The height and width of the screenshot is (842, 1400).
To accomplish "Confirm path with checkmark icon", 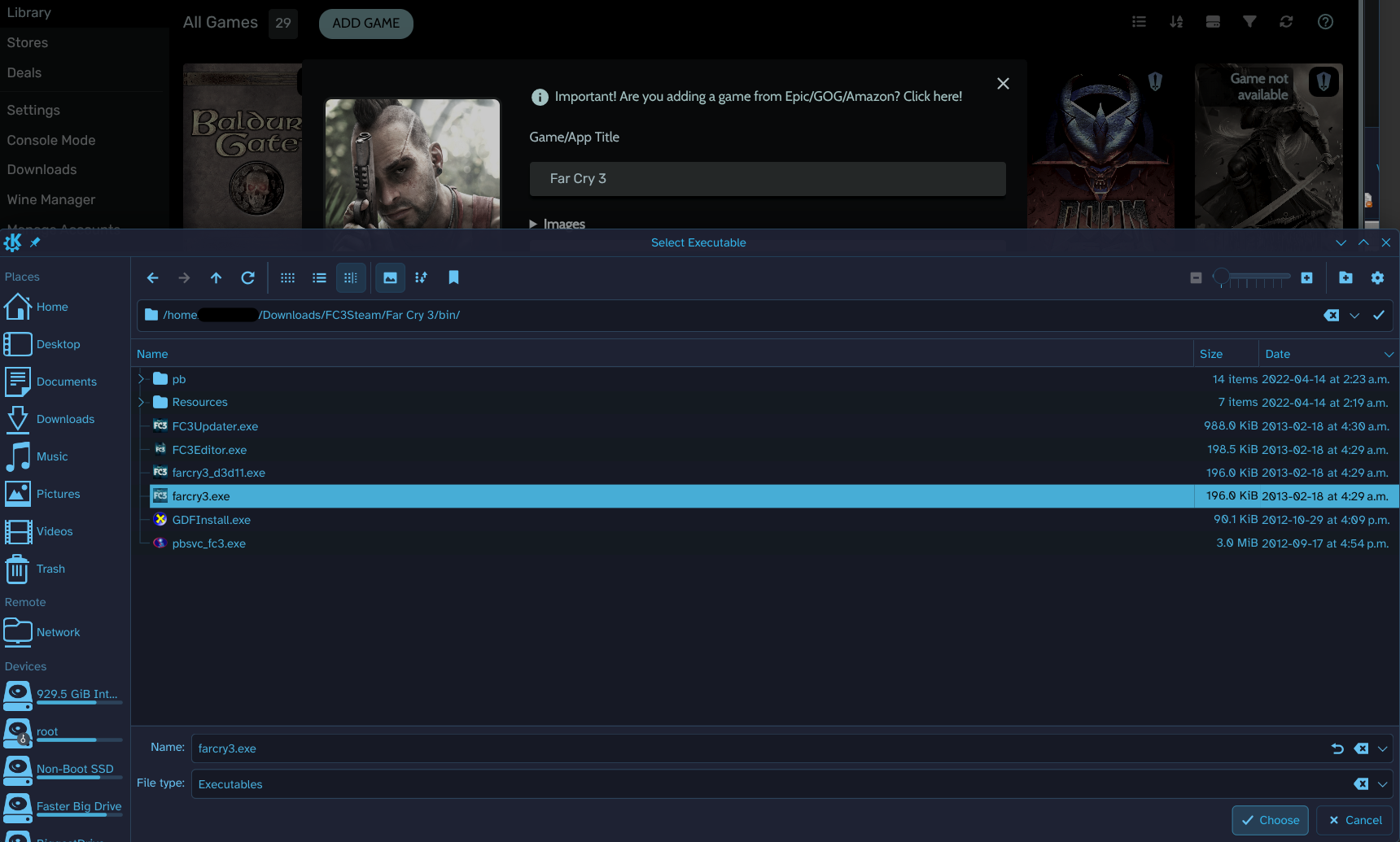I will click(x=1379, y=316).
